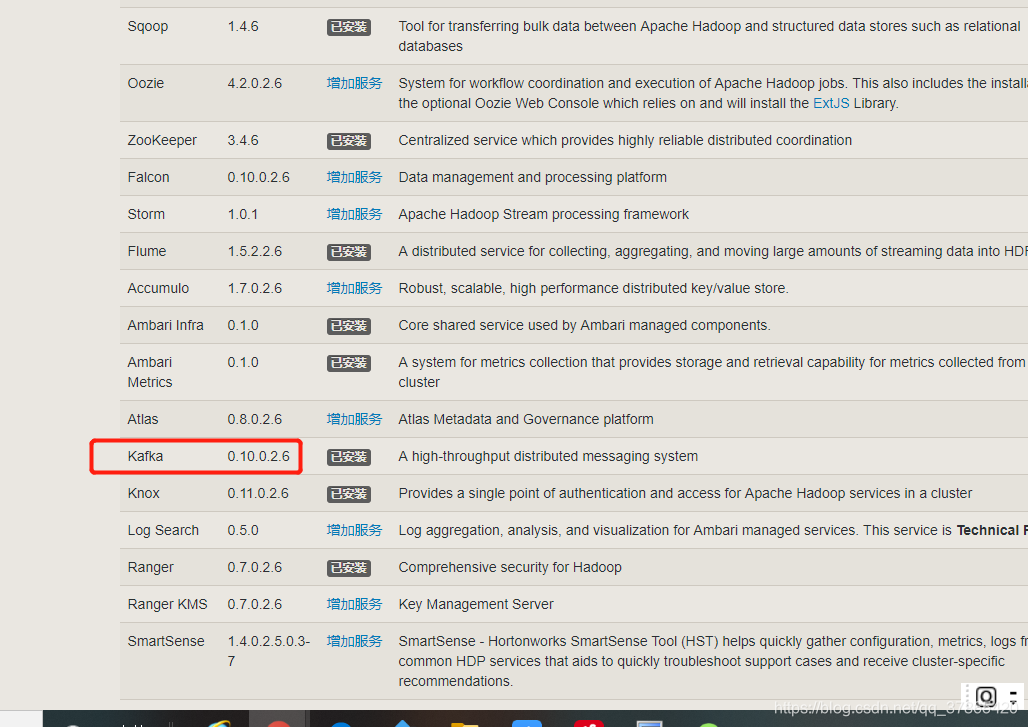Select the Ranger KMS service name

pyautogui.click(x=167, y=604)
